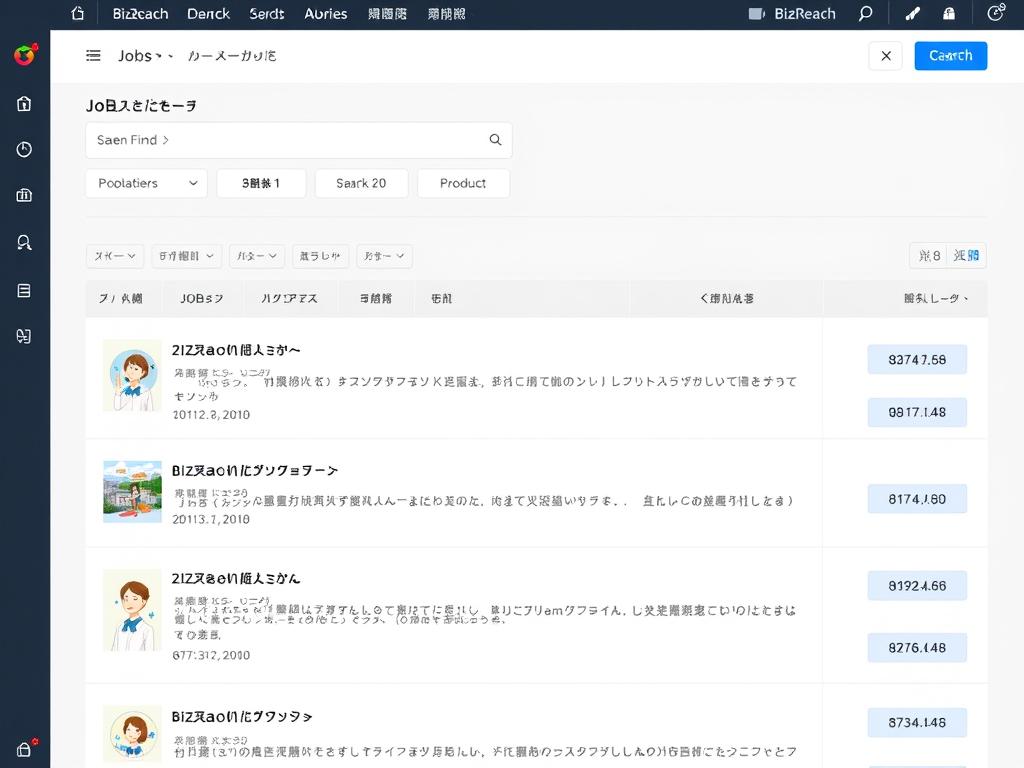This screenshot has width=1024, height=768.
Task: Open the list document icon in sidebar
Action: 24,291
